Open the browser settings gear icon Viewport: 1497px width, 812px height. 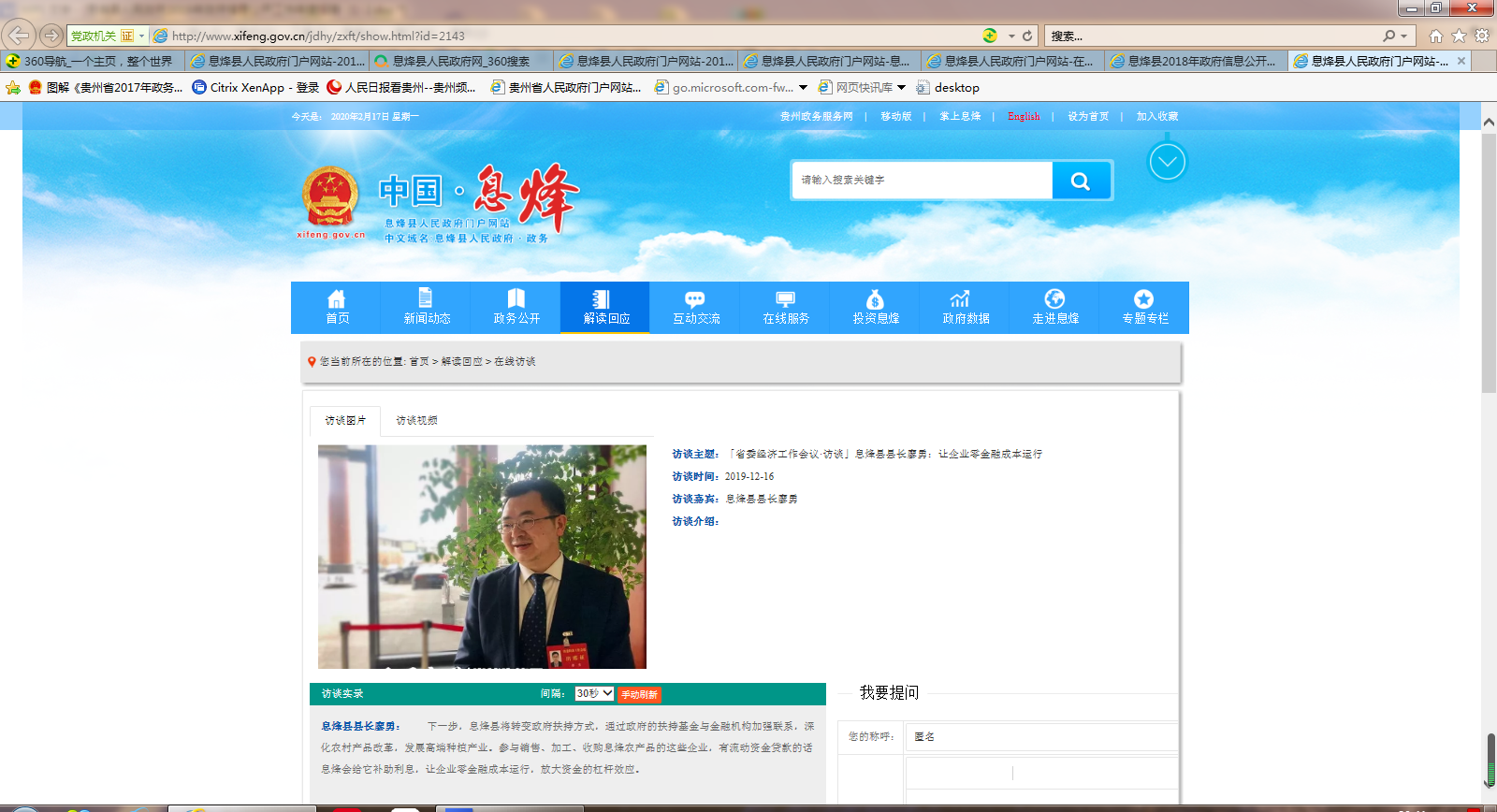tap(1482, 36)
